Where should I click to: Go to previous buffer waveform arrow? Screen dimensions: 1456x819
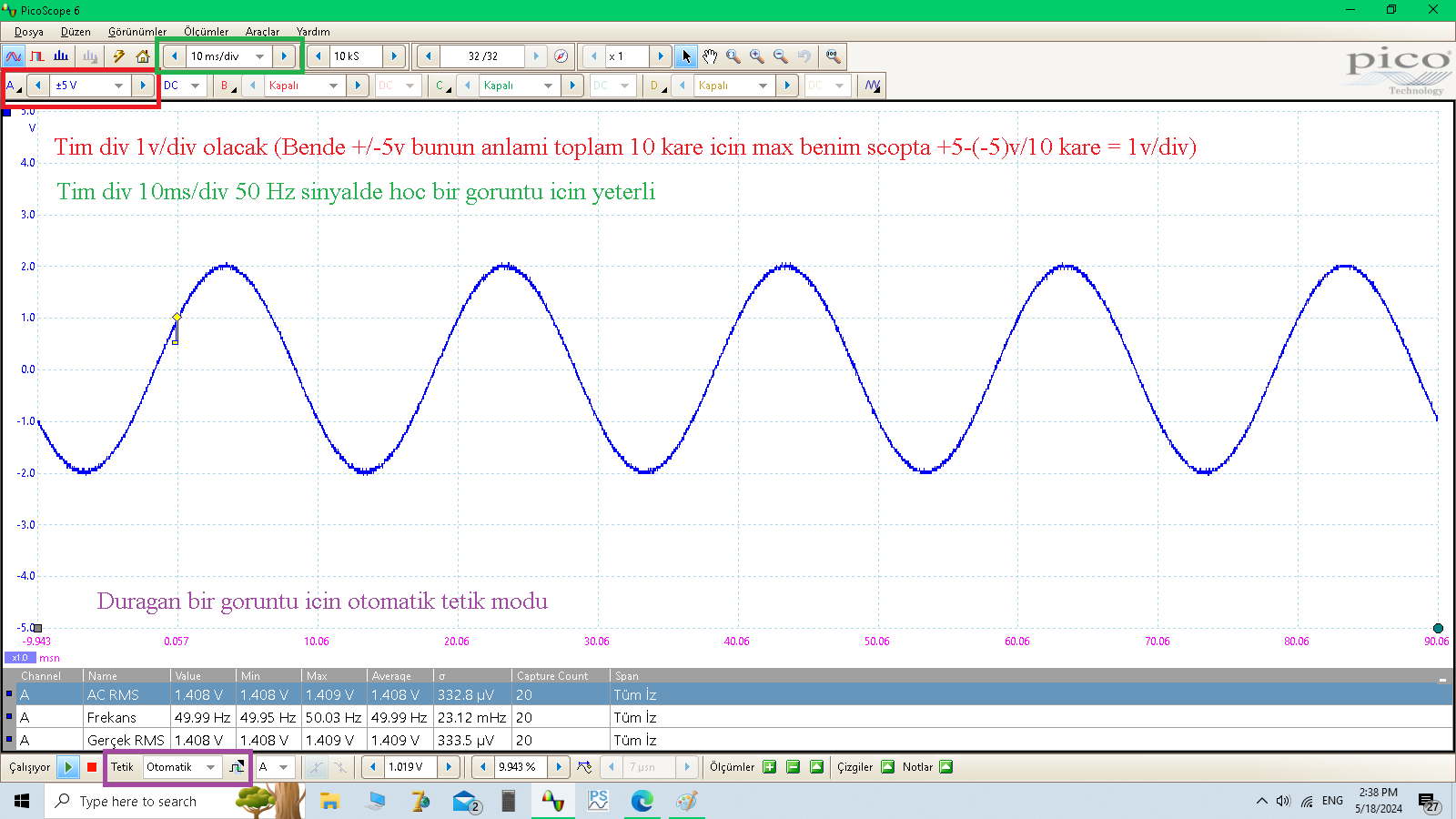429,56
